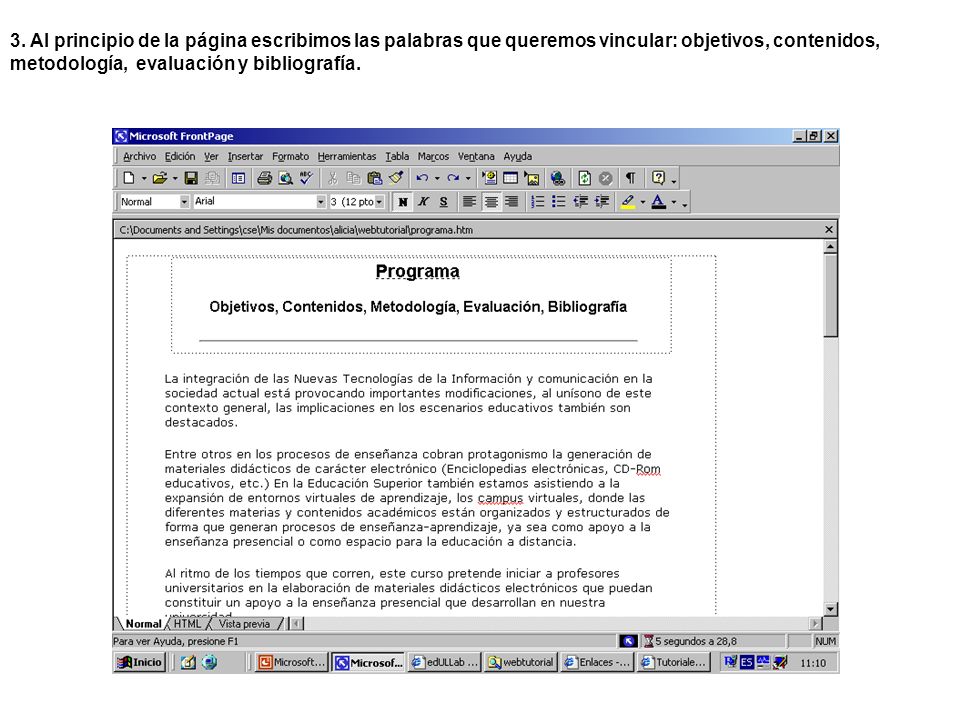
Task: Open the Help question mark icon
Action: pyautogui.click(x=658, y=178)
